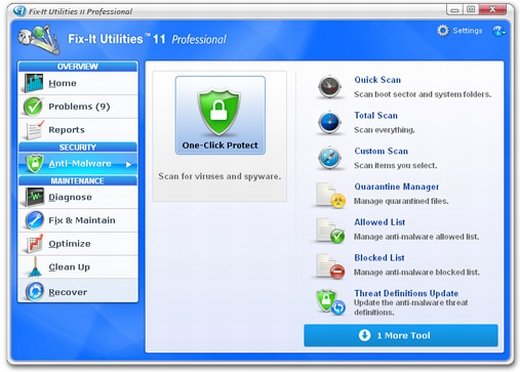Open the Fix & Maintain section
Viewport: 520px width, 372px height.
tap(78, 220)
